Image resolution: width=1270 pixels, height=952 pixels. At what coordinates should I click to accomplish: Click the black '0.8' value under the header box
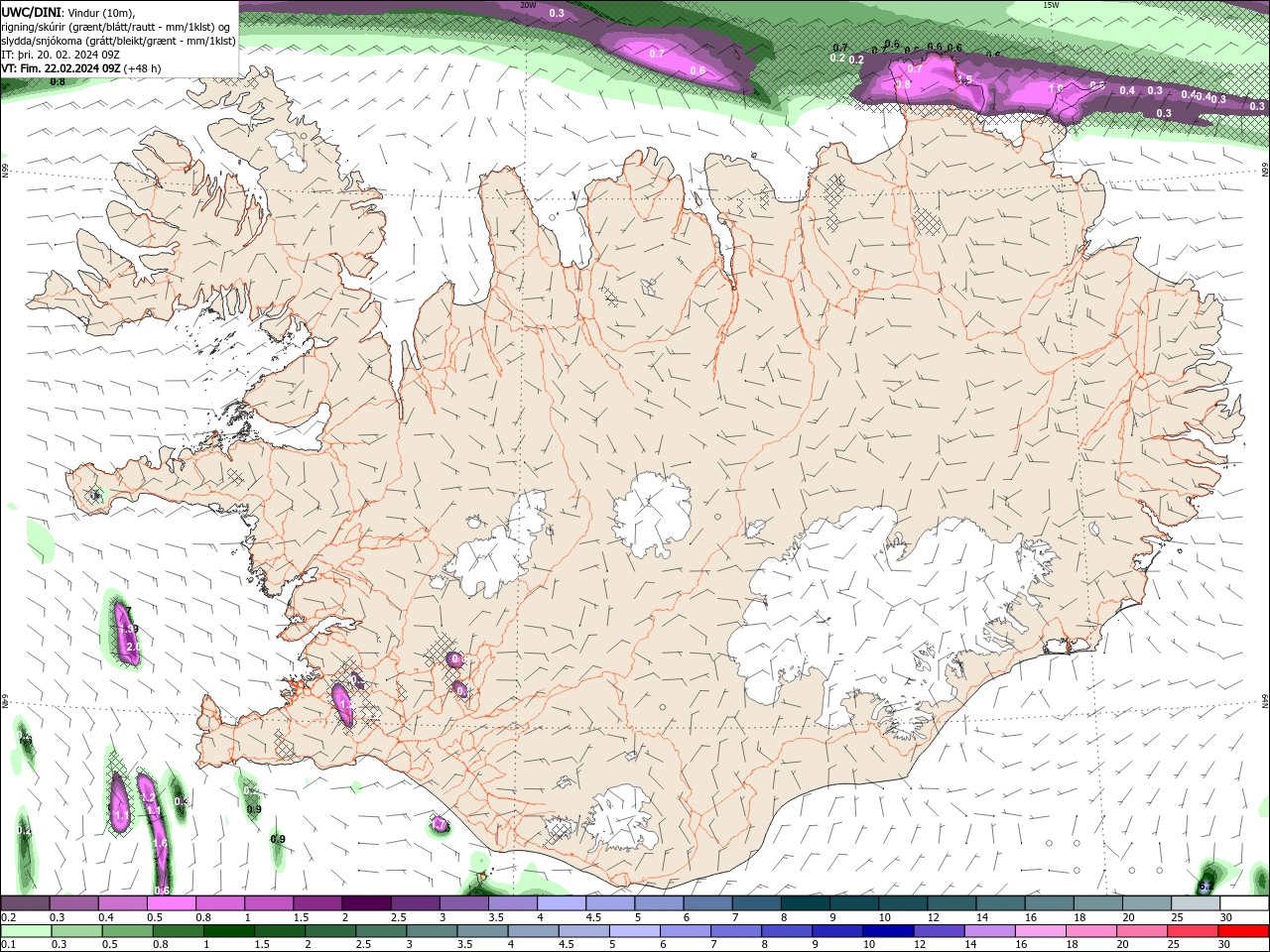59,81
